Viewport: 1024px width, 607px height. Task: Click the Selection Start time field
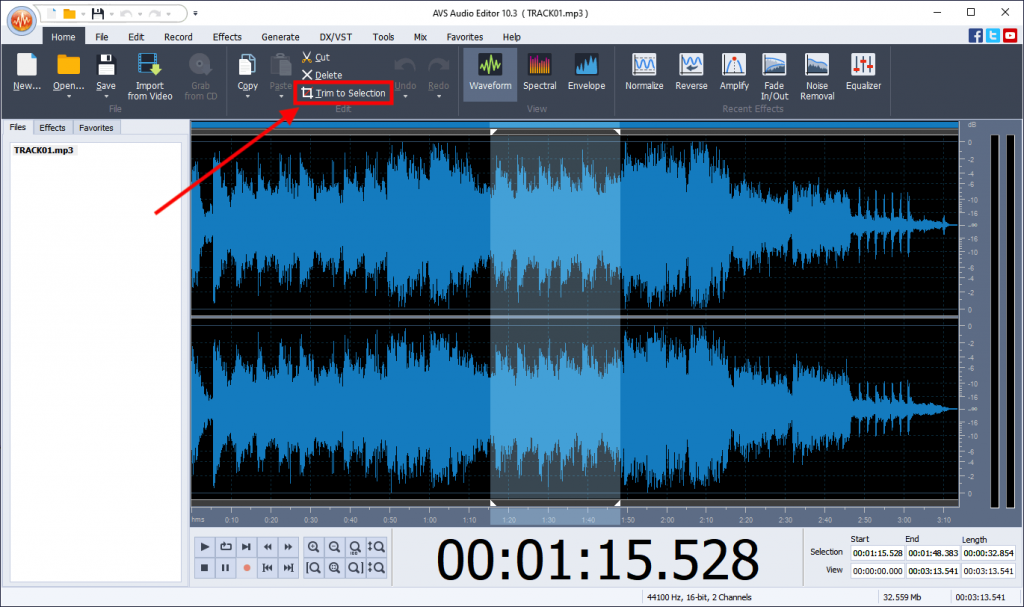[877, 553]
